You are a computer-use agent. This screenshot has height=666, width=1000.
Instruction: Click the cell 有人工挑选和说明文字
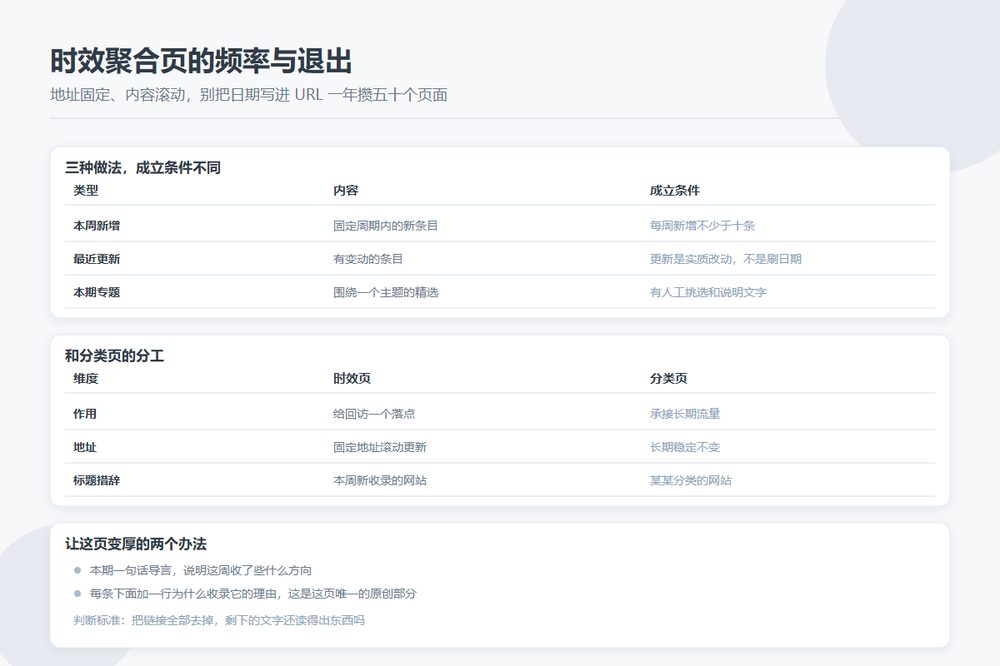pos(708,292)
